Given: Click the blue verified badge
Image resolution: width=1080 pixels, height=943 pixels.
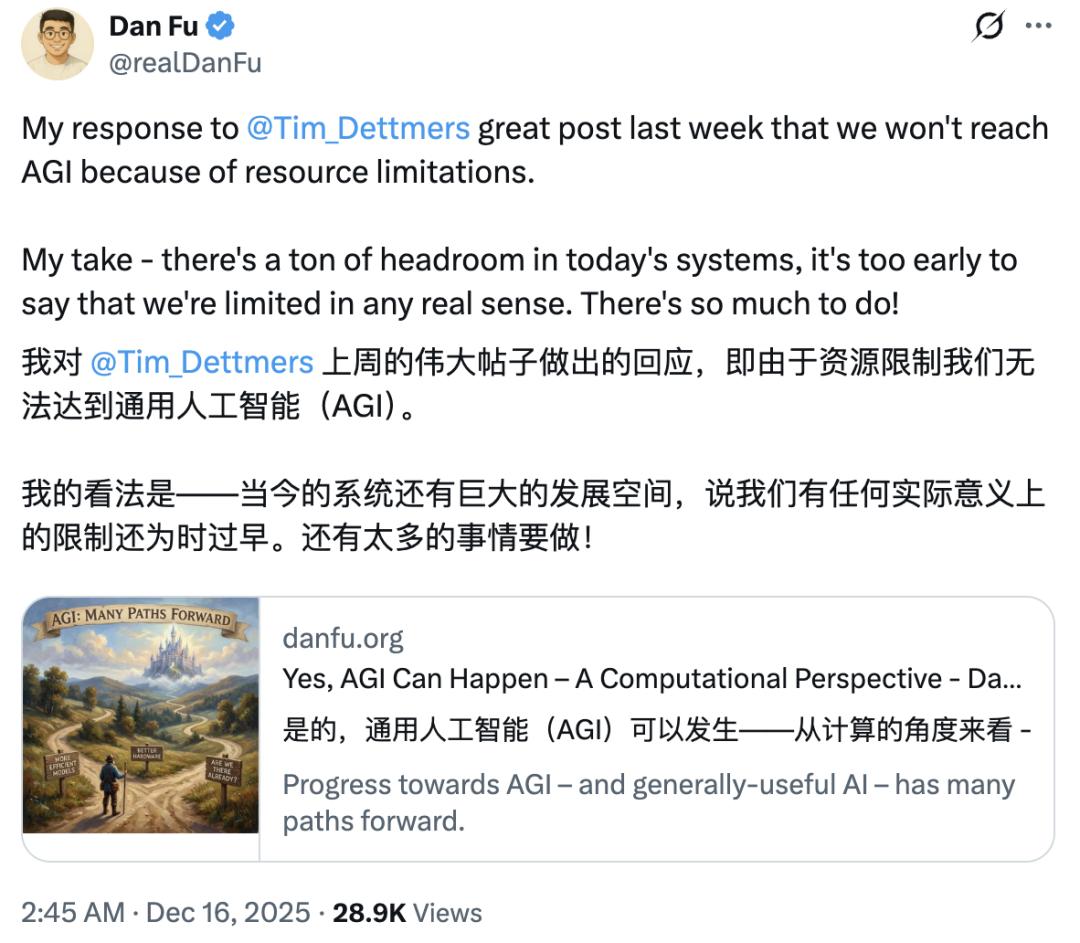Looking at the screenshot, I should tap(222, 26).
